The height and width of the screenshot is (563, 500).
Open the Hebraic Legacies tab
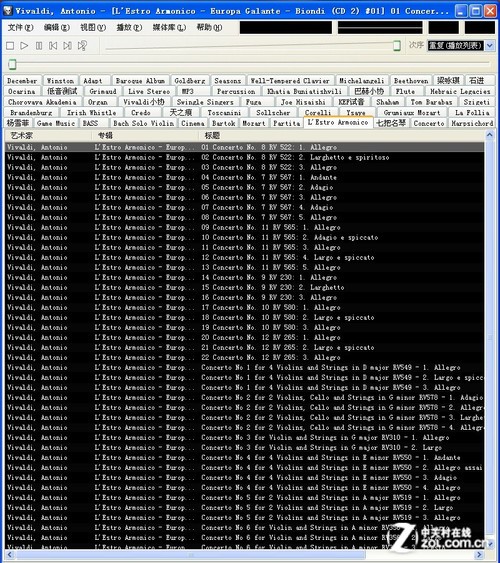(460, 92)
